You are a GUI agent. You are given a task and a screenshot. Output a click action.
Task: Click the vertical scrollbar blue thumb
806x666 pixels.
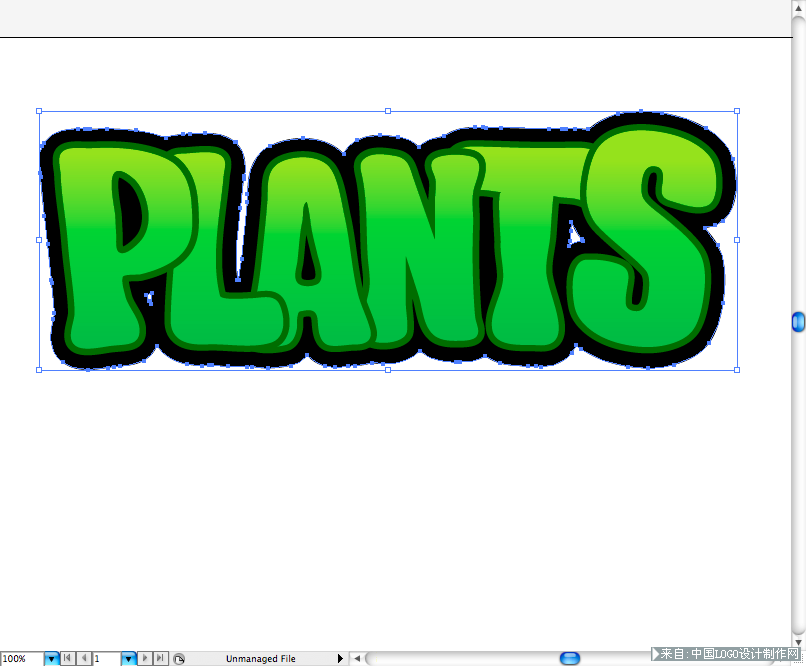(798, 322)
